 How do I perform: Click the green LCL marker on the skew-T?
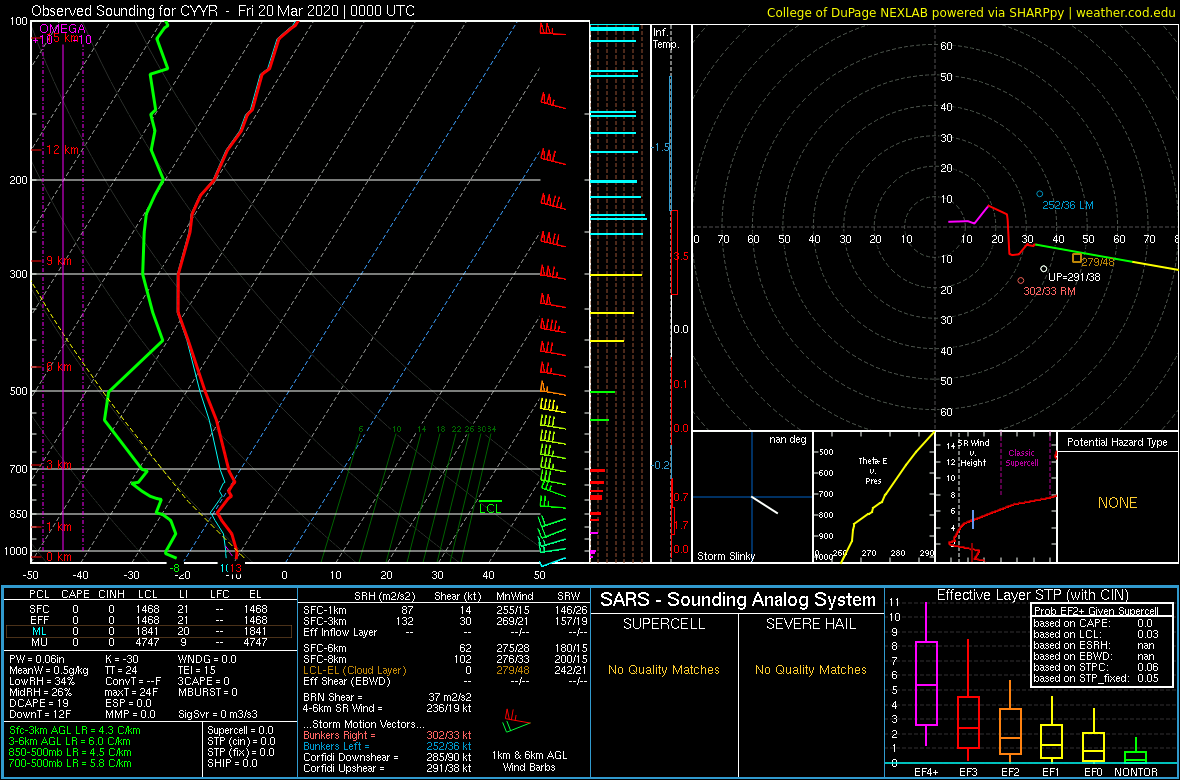491,507
